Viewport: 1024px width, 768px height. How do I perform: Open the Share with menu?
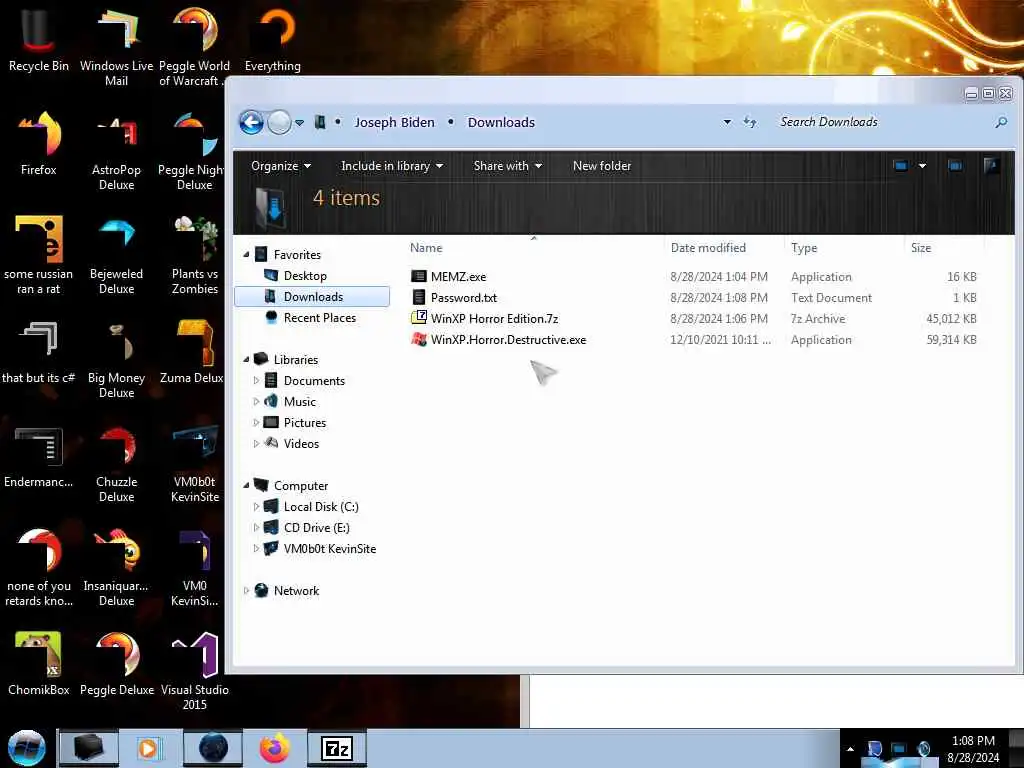click(x=507, y=166)
